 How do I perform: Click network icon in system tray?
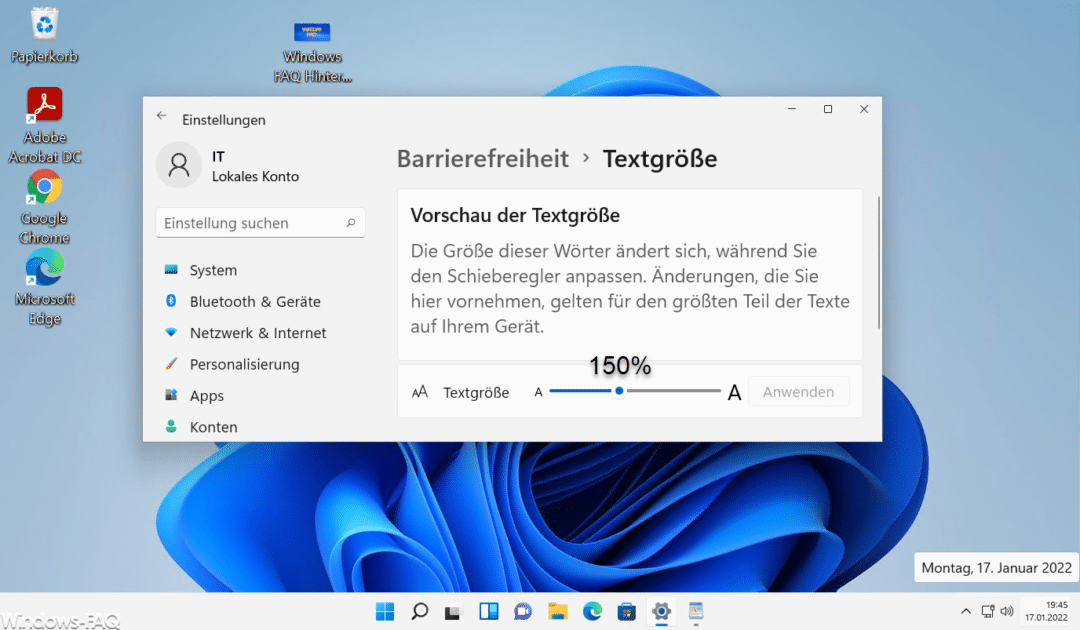[988, 611]
